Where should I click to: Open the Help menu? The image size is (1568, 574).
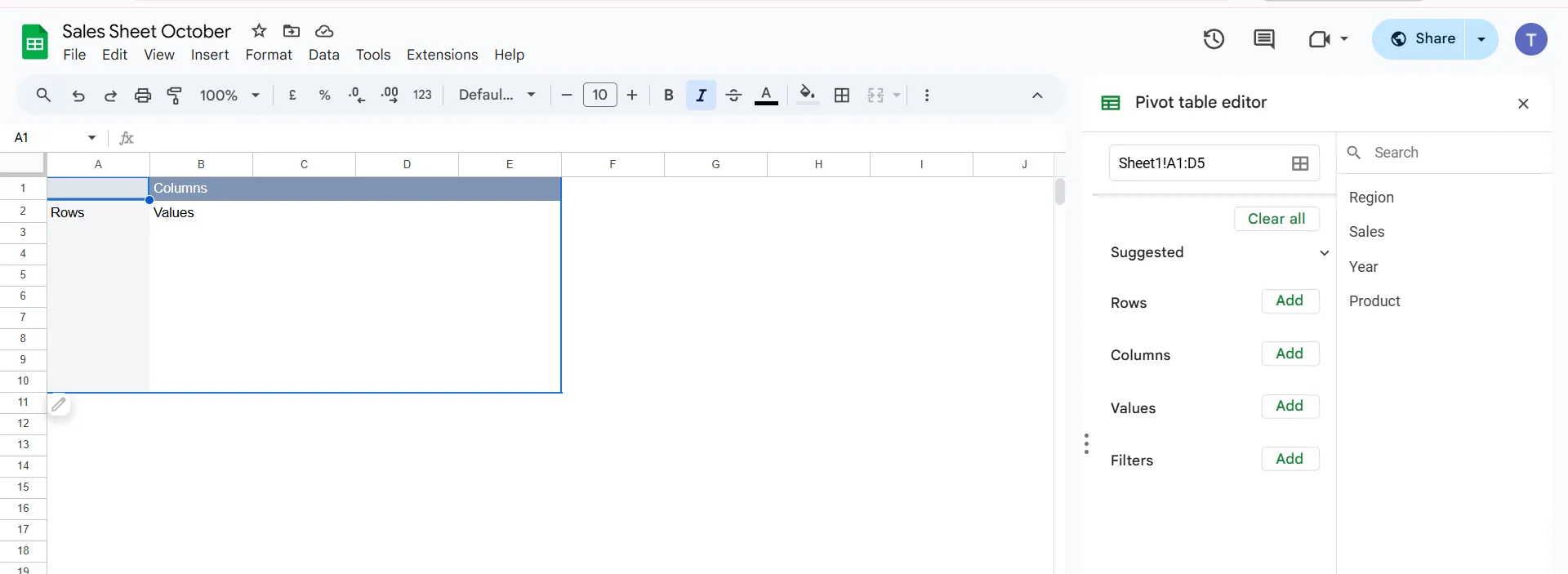point(509,55)
